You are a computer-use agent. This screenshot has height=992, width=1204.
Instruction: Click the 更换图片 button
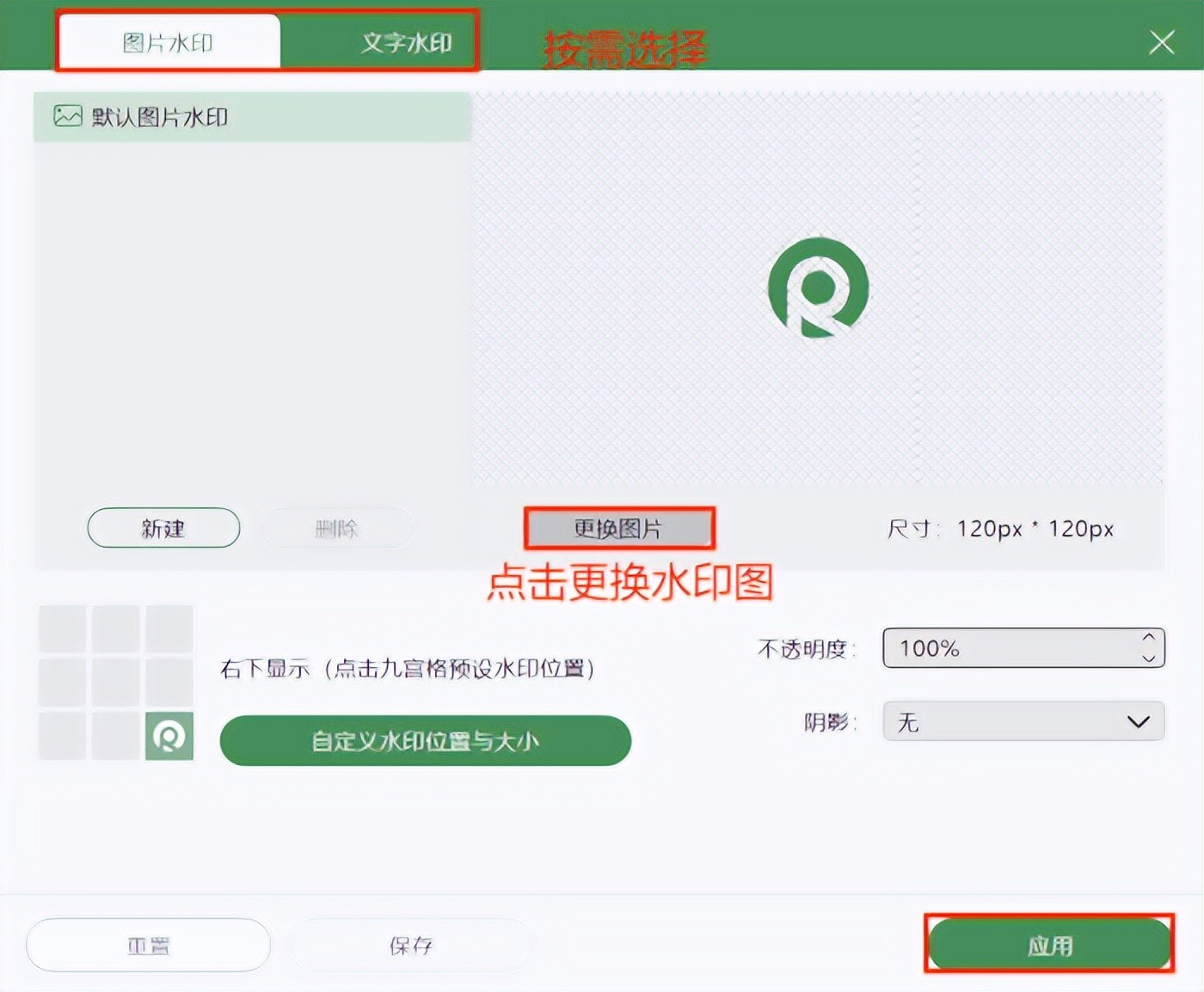pos(618,528)
